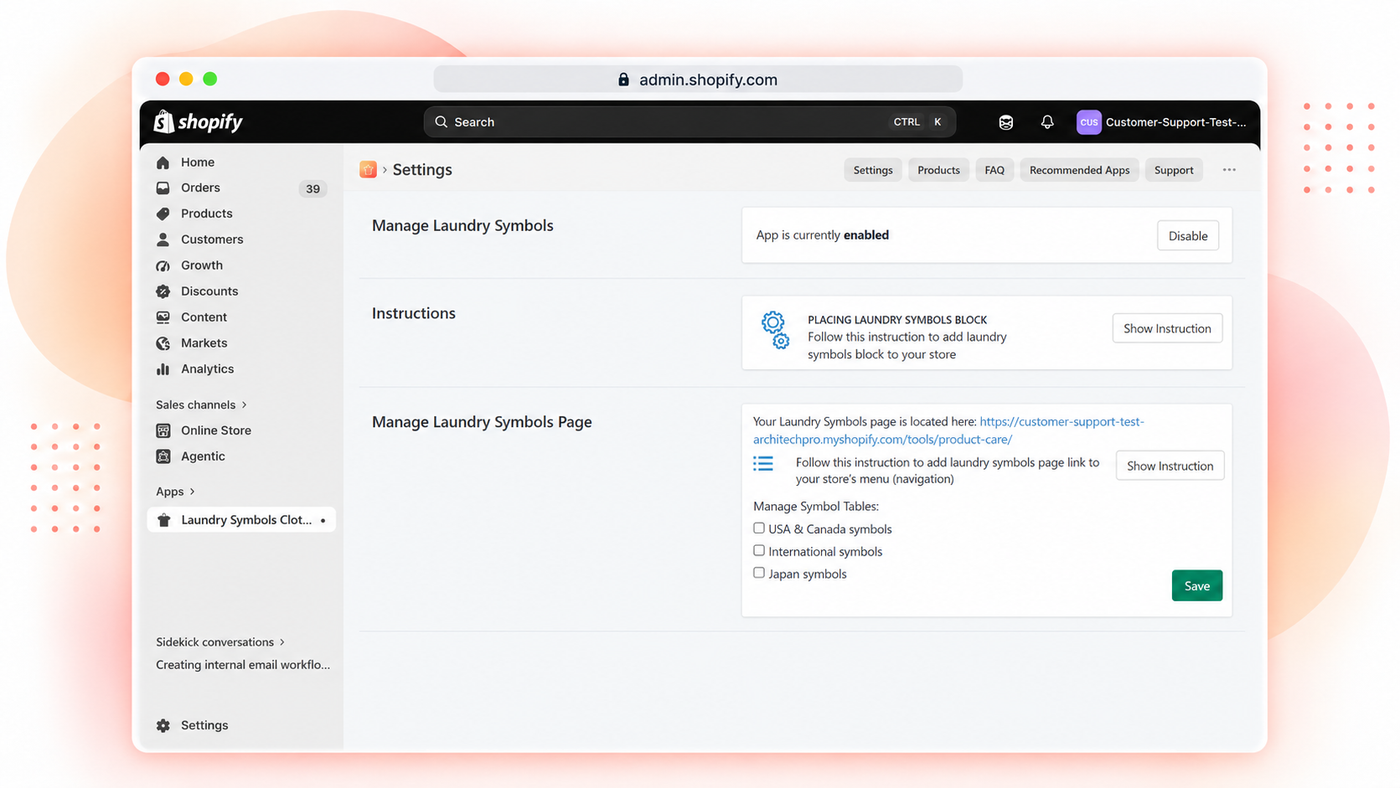Click the Settings gear icon in sidebar
This screenshot has width=1400, height=788.
[x=163, y=726]
